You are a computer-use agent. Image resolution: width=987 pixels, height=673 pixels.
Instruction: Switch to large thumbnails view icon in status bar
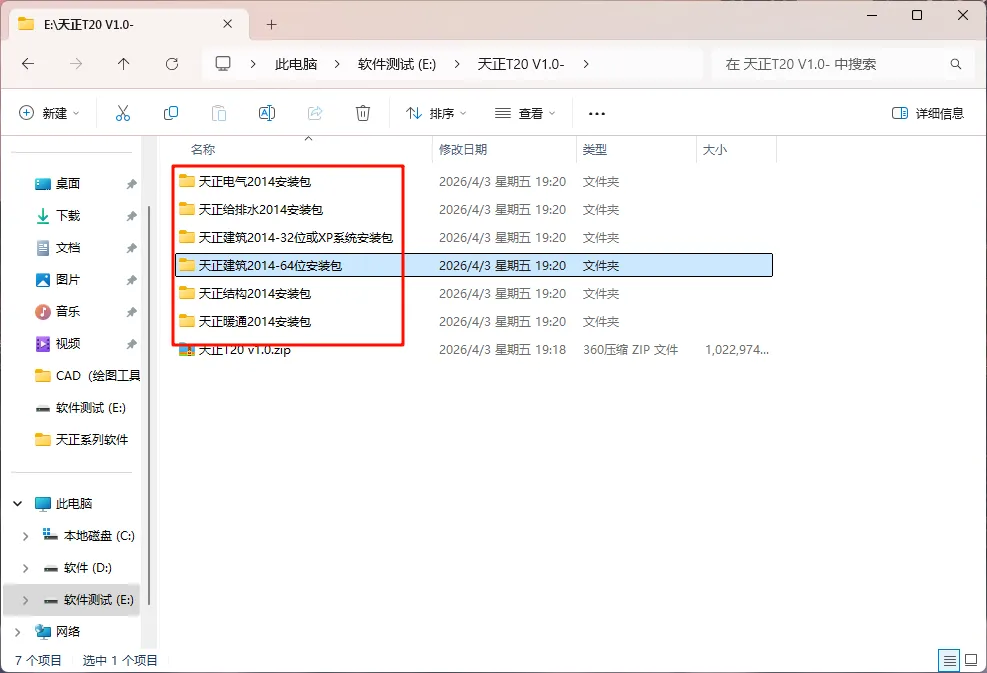(971, 660)
